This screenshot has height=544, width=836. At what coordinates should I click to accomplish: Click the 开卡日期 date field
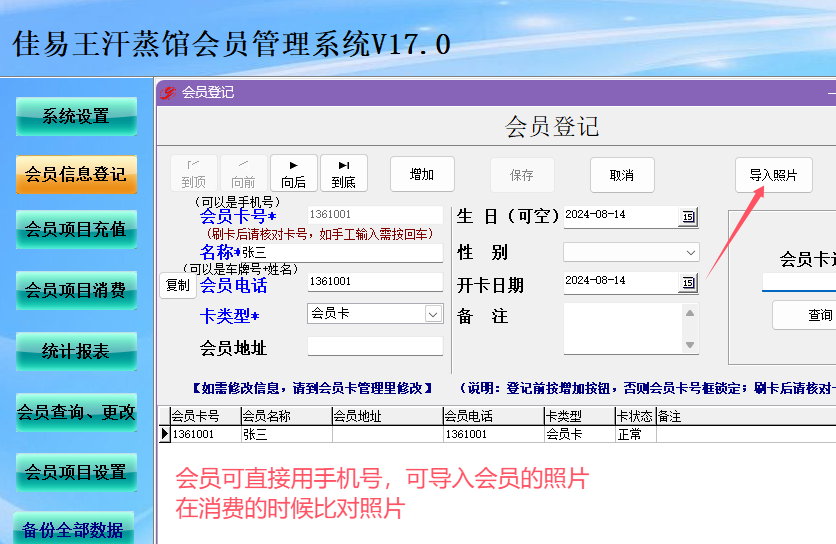coord(621,283)
